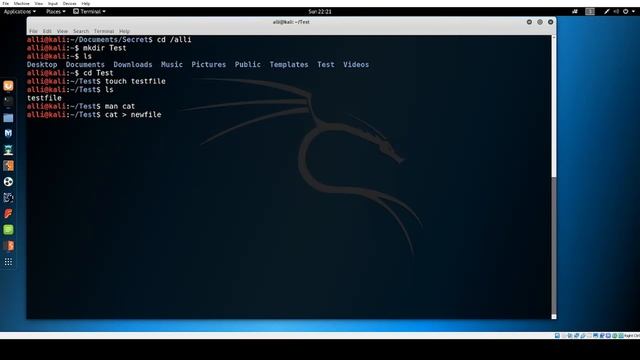The width and height of the screenshot is (640, 360).
Task: Click the power icon in the top panel
Action: click(625, 11)
